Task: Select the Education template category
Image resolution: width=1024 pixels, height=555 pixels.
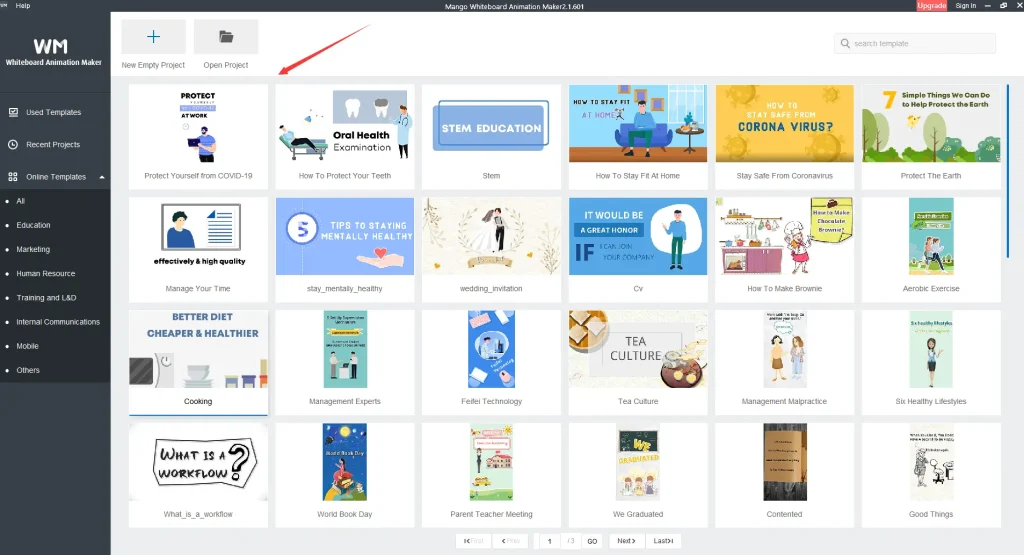Action: (33, 225)
